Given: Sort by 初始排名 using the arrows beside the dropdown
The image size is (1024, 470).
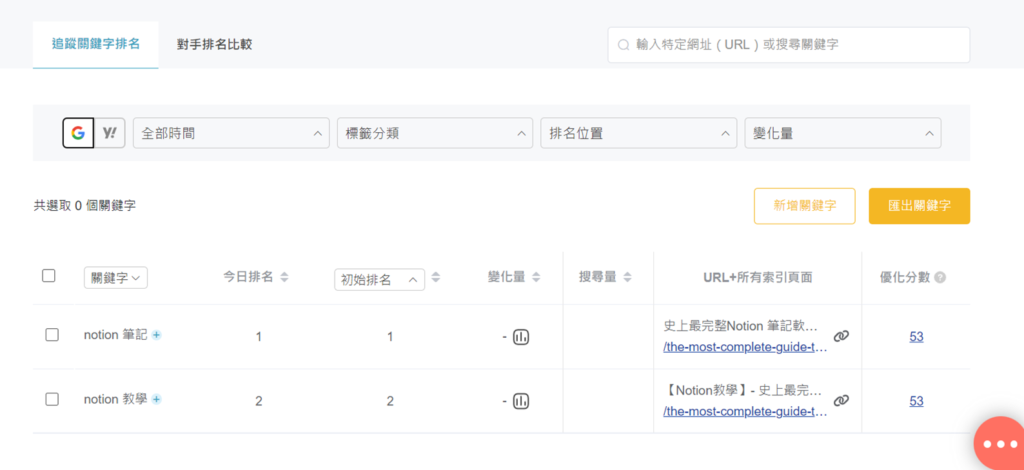Looking at the screenshot, I should coord(436,277).
